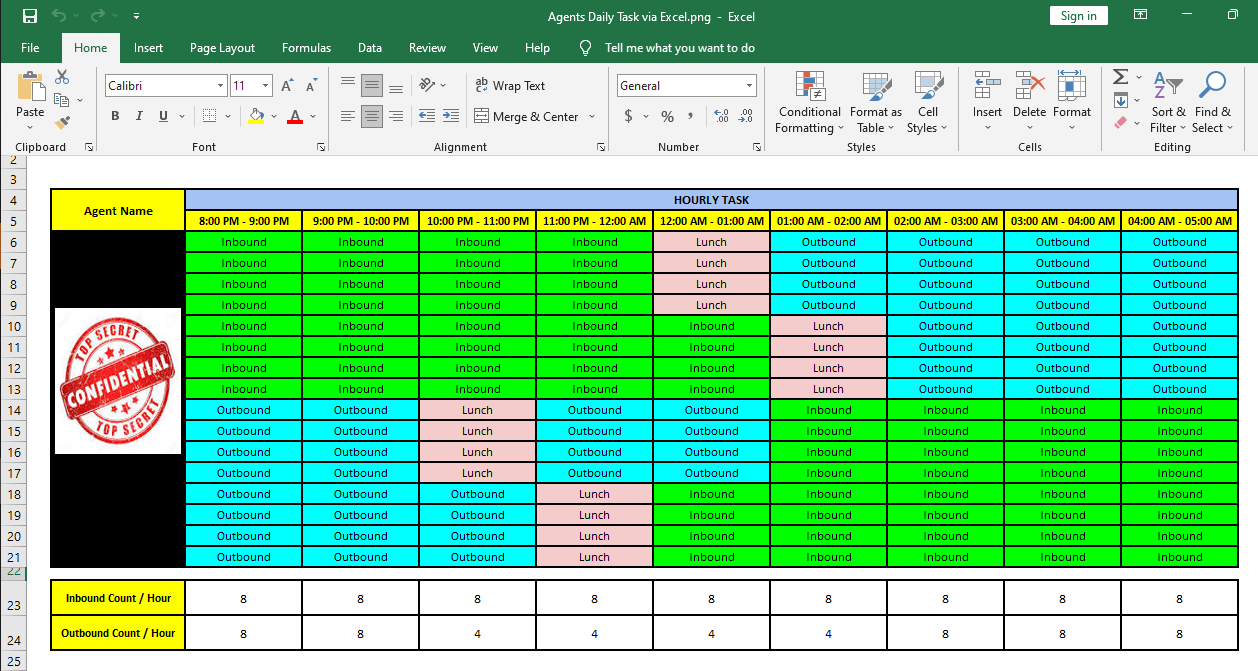Click the Redo arrow icon
Screen dimensions: 1258x671
click(x=98, y=16)
